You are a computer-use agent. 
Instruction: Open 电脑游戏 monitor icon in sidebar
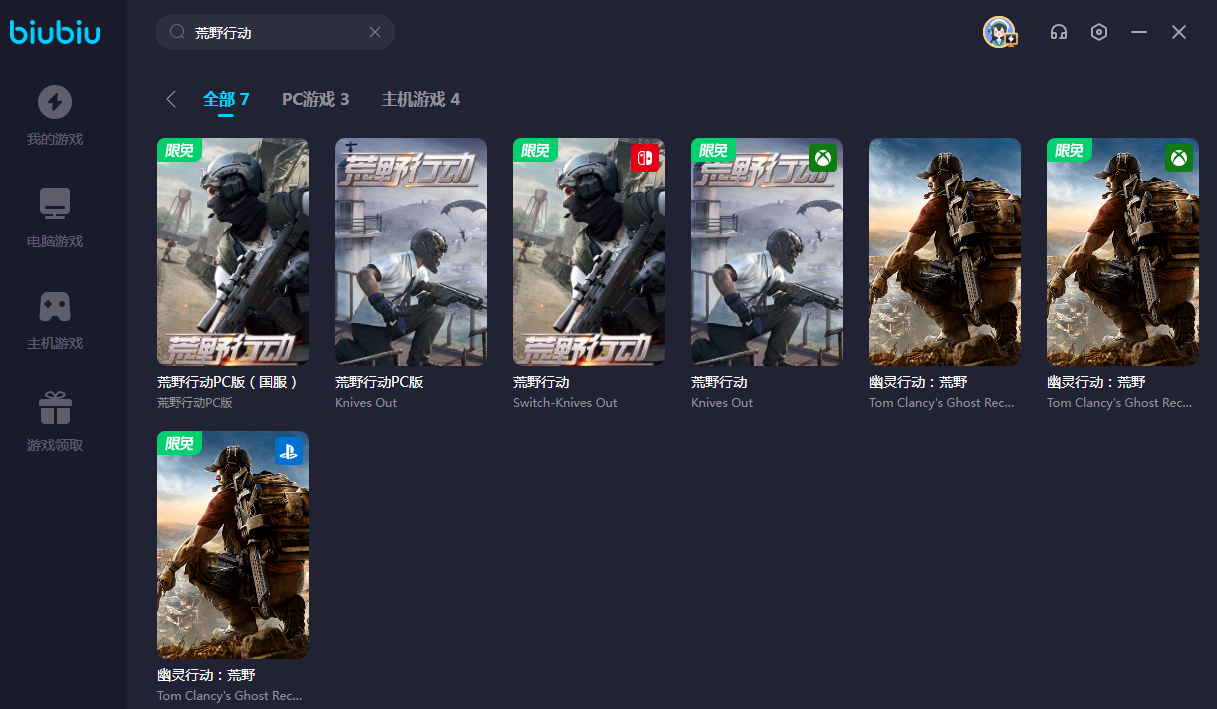55,204
